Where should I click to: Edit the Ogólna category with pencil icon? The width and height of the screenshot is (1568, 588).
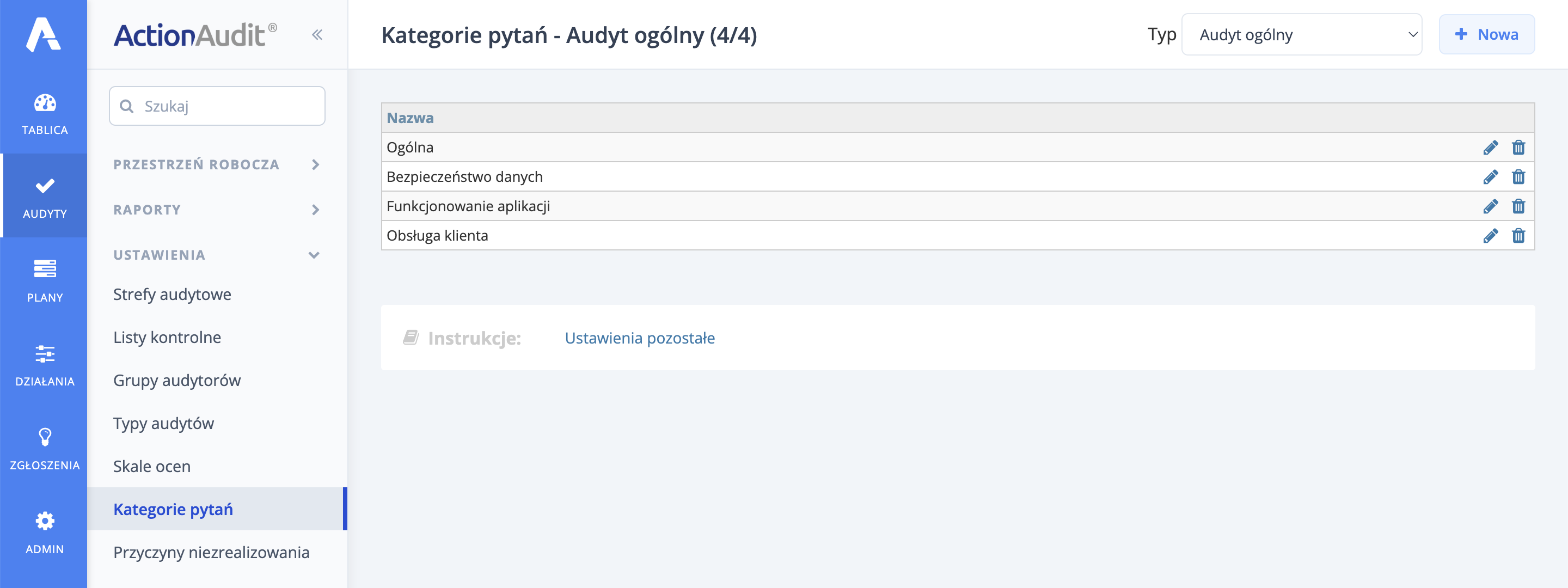point(1491,146)
